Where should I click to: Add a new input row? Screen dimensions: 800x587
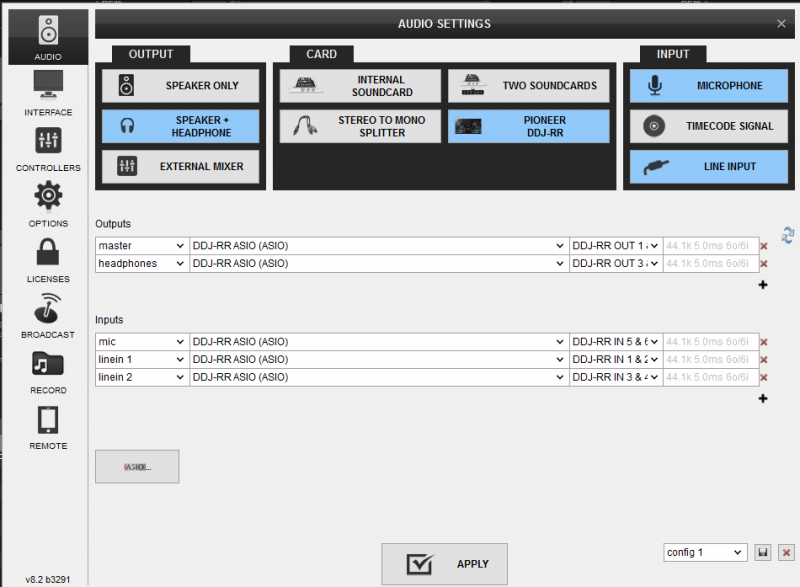(x=763, y=399)
